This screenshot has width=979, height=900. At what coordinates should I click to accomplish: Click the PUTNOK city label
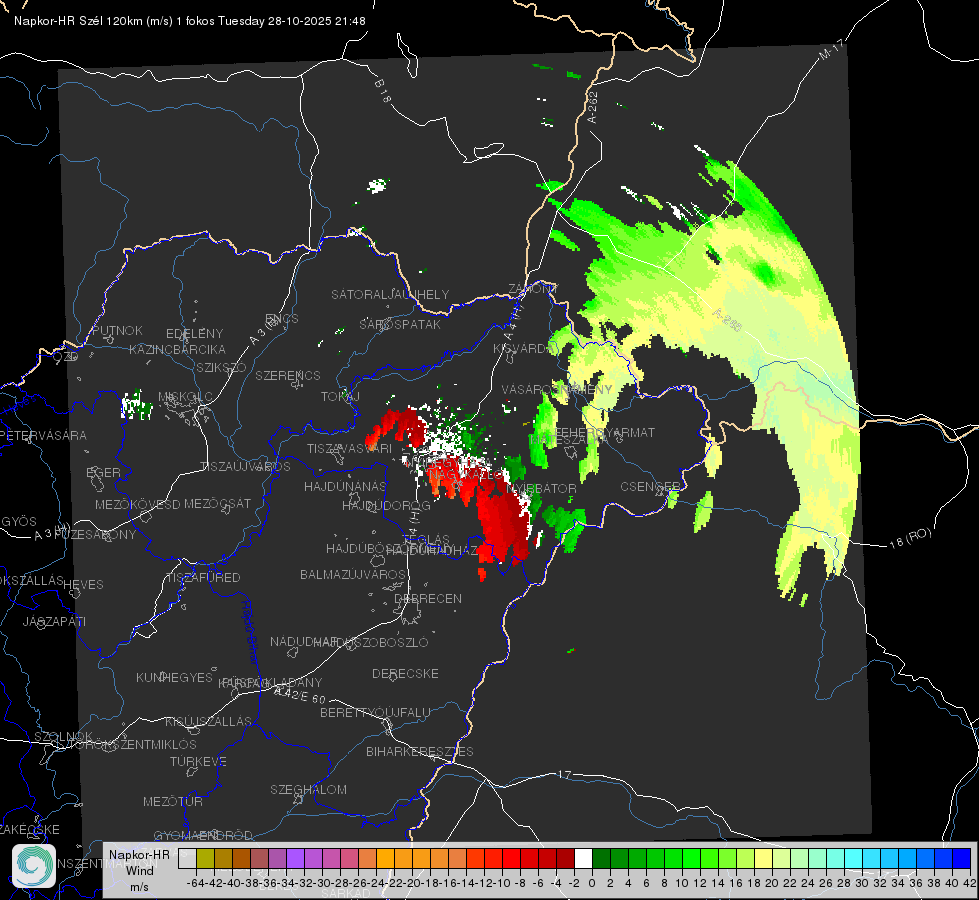(x=117, y=330)
